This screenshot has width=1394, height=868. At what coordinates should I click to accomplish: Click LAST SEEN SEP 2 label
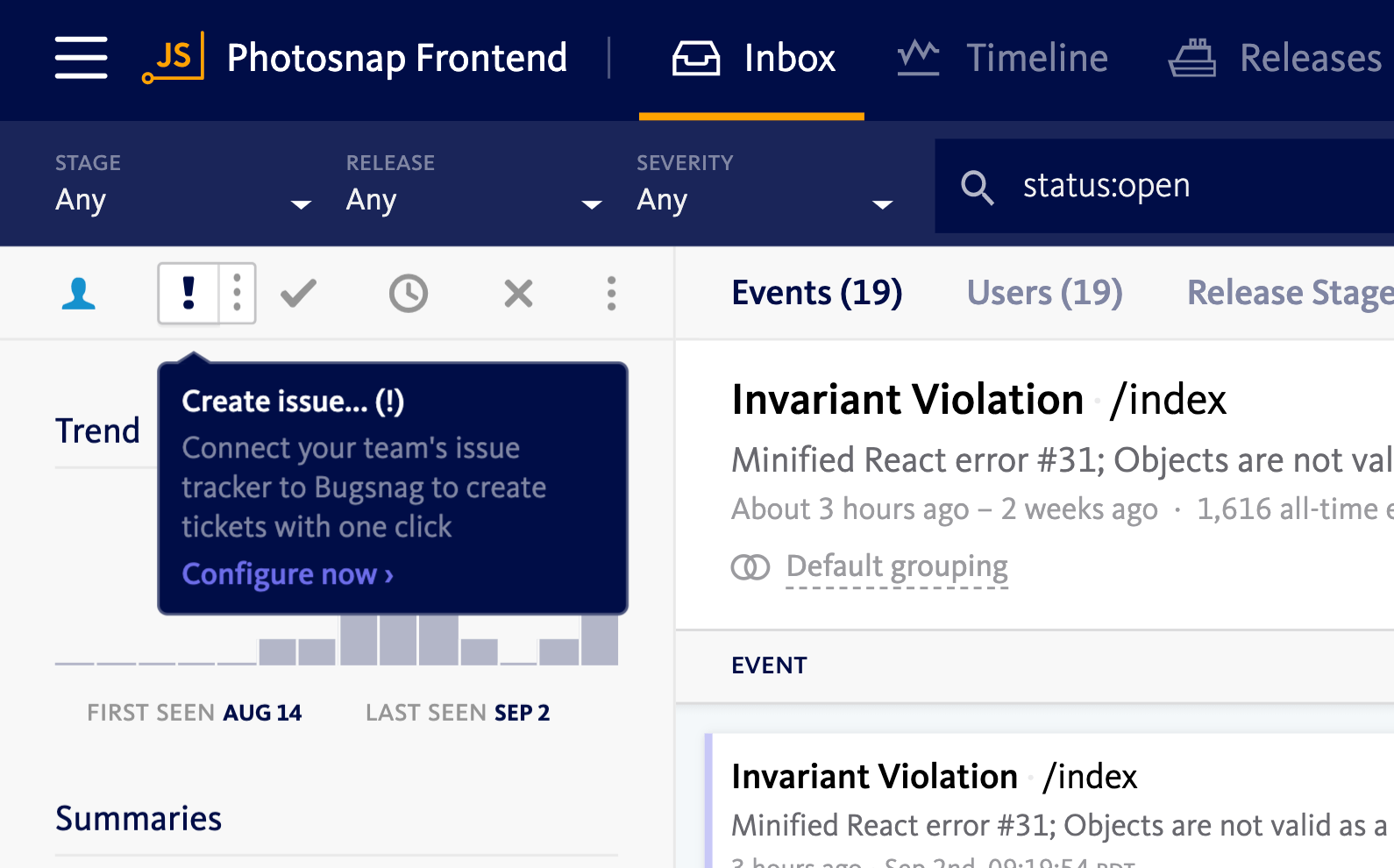click(x=458, y=713)
